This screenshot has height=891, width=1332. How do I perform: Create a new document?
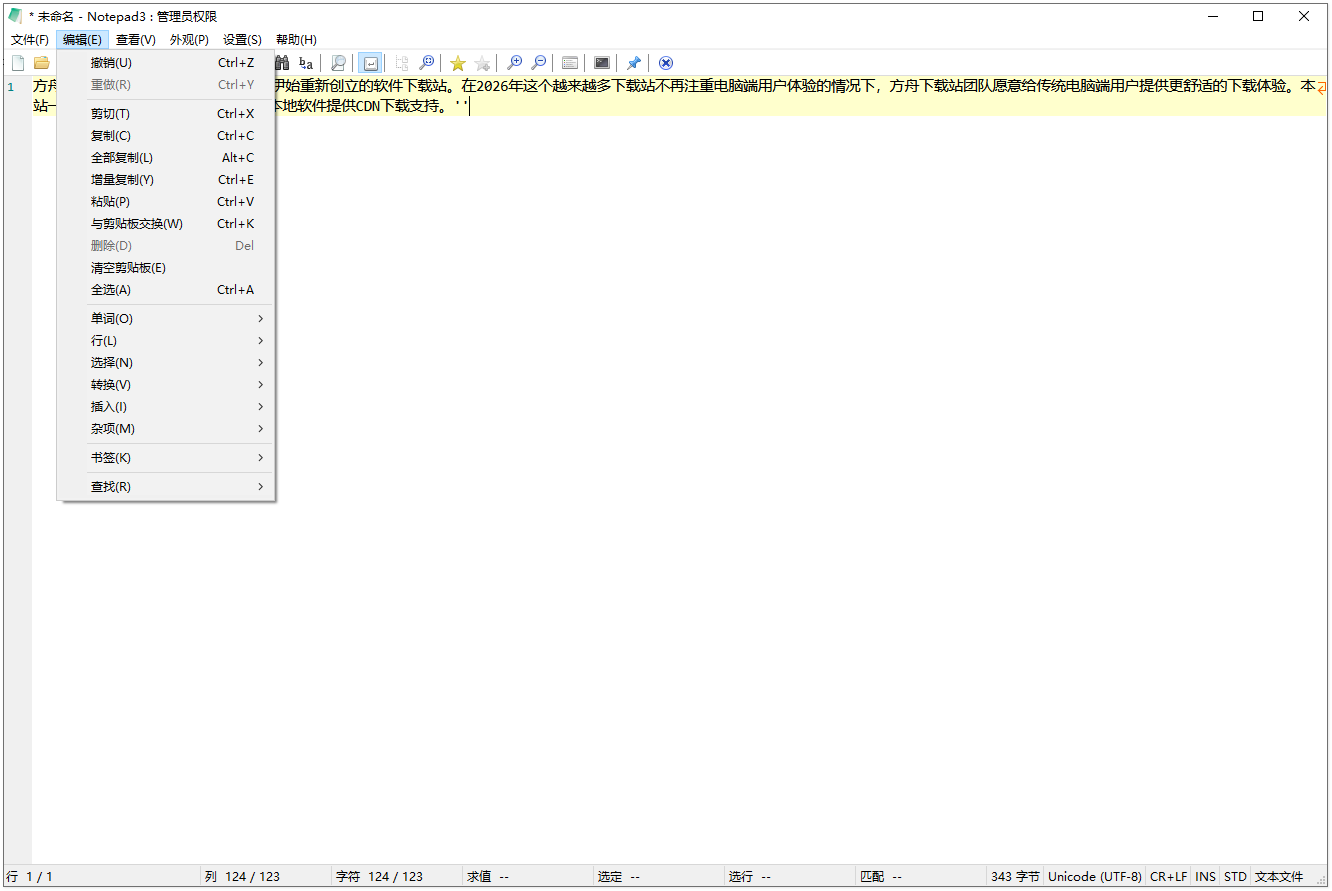(17, 62)
